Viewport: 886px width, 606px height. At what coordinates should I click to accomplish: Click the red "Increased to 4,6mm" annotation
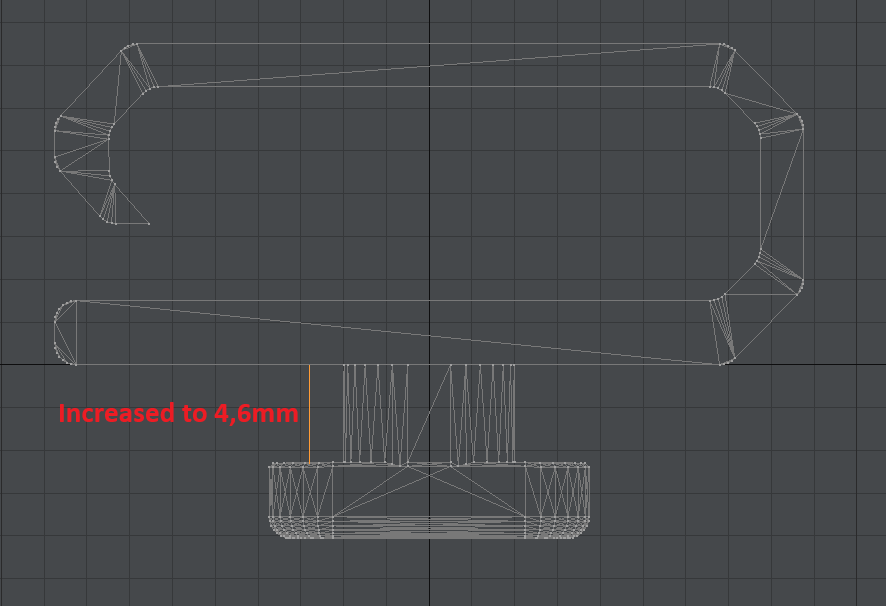[x=178, y=412]
